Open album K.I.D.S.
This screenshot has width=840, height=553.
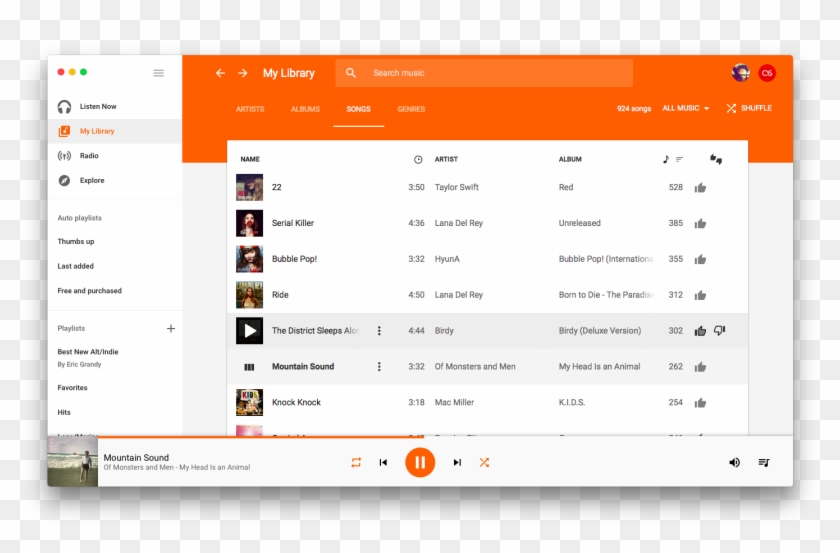pos(572,402)
